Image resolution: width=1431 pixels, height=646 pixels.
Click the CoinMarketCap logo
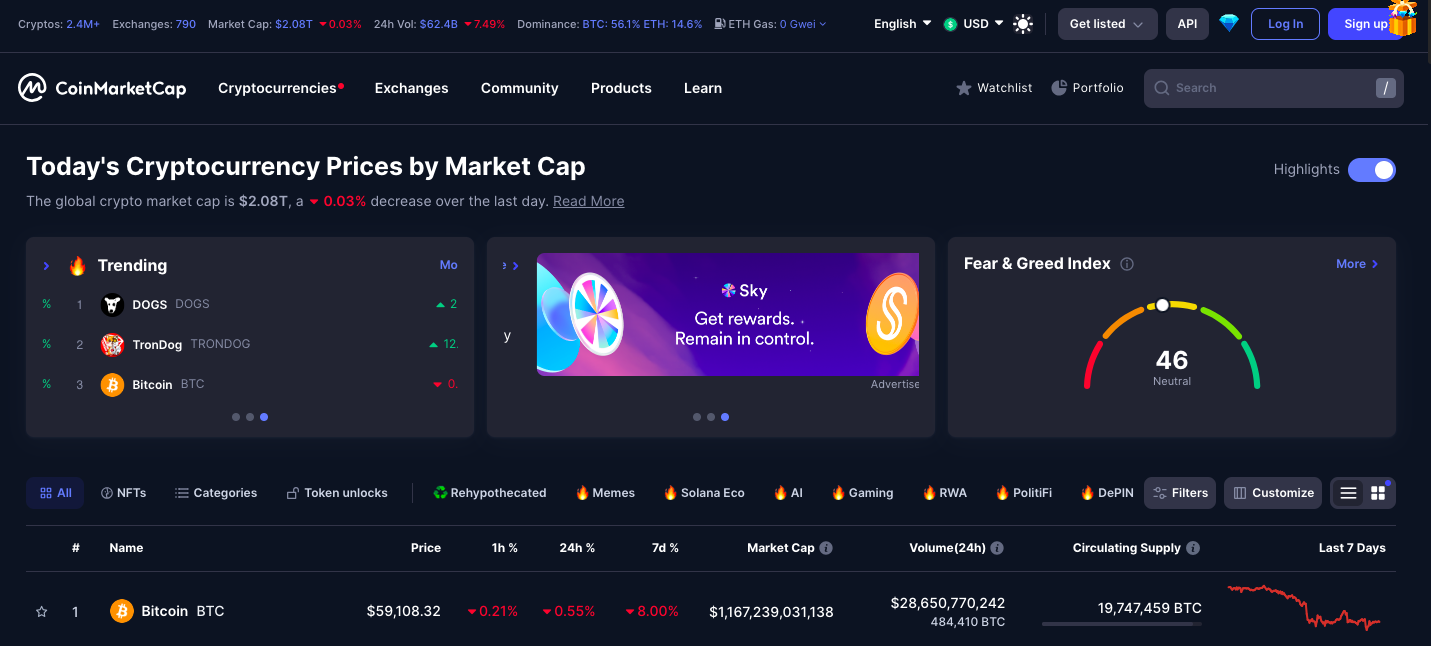click(102, 88)
